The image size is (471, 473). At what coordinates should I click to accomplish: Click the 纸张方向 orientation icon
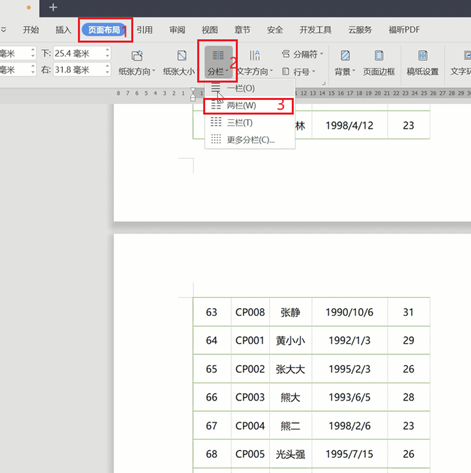137,56
